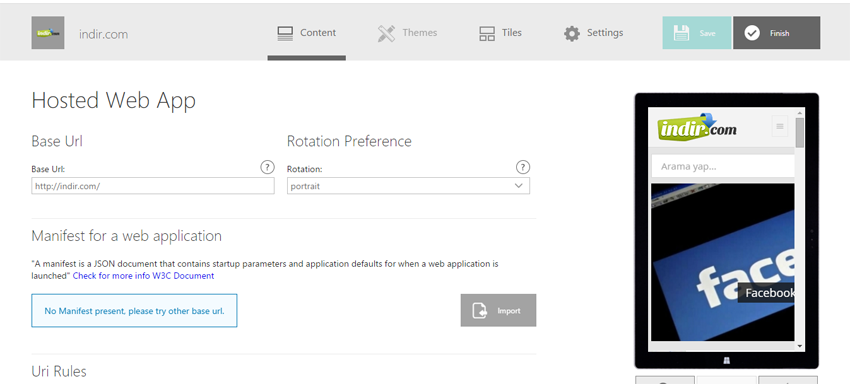Viewport: 850px width, 384px height.
Task: Click the help icon beside Base Url
Action: 267,167
